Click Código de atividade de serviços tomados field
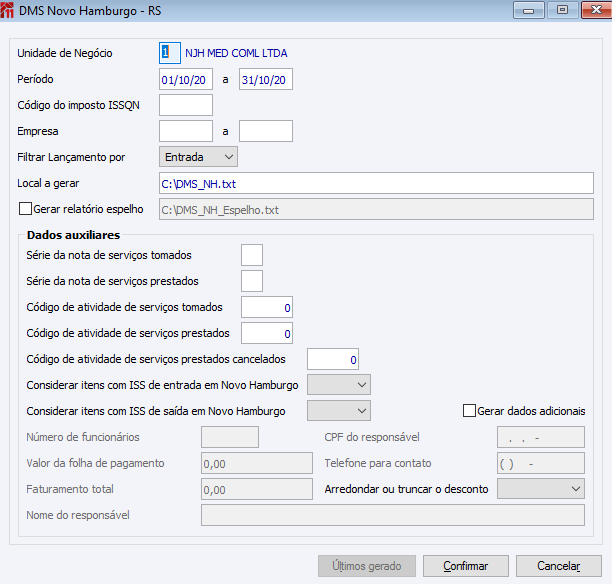The width and height of the screenshot is (612, 584). (x=267, y=307)
